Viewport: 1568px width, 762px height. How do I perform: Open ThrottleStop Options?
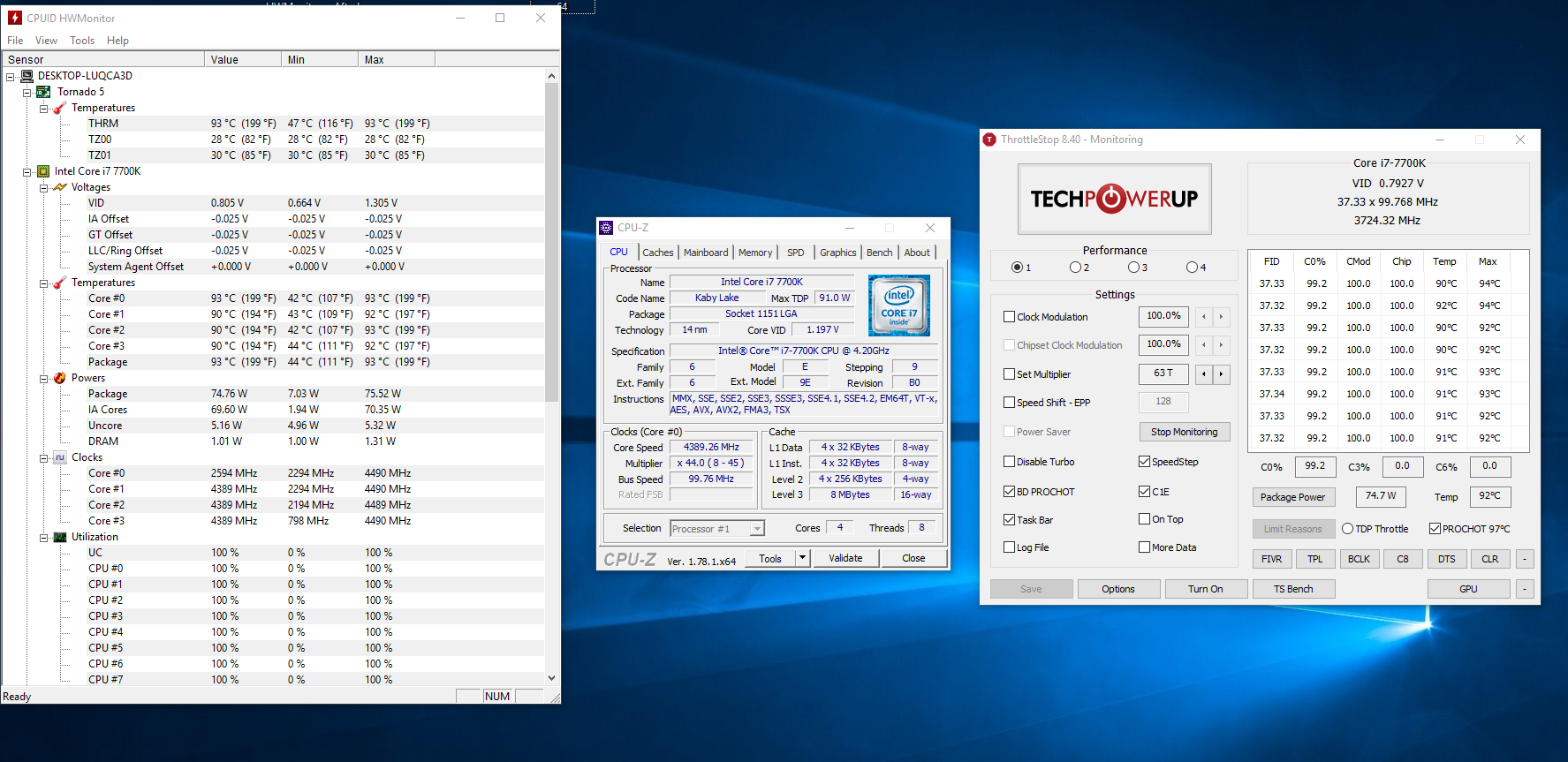(1117, 589)
